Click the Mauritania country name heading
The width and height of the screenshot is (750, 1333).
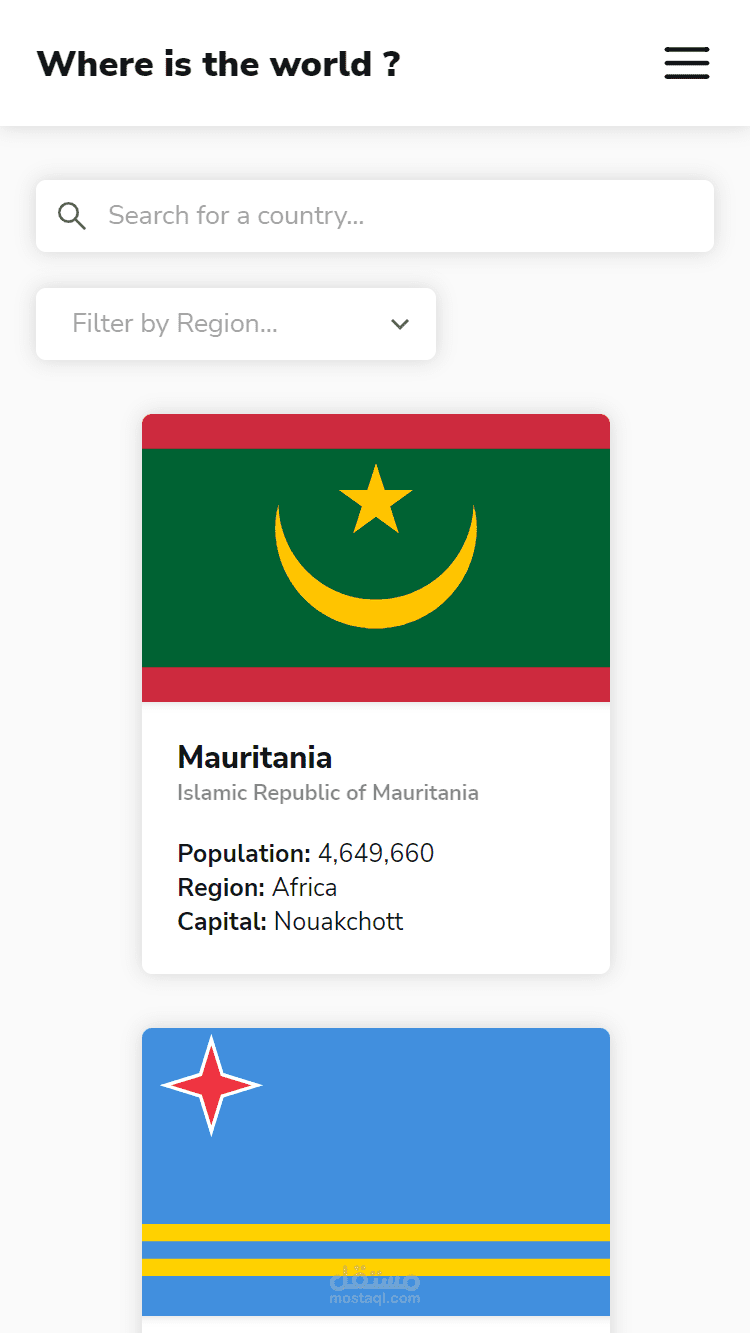(x=255, y=757)
